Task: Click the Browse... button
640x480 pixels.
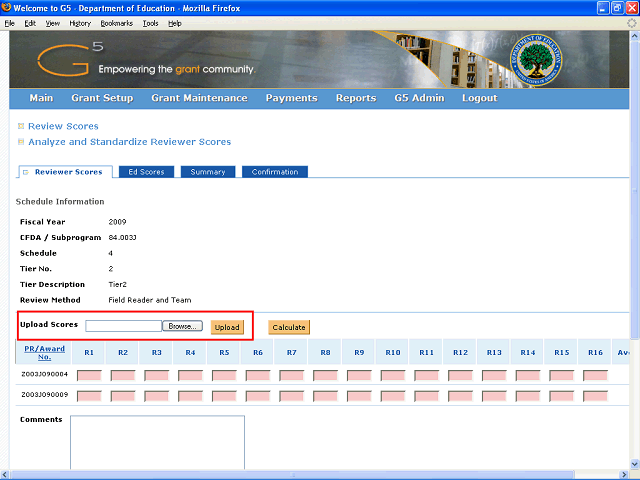Action: tap(182, 326)
